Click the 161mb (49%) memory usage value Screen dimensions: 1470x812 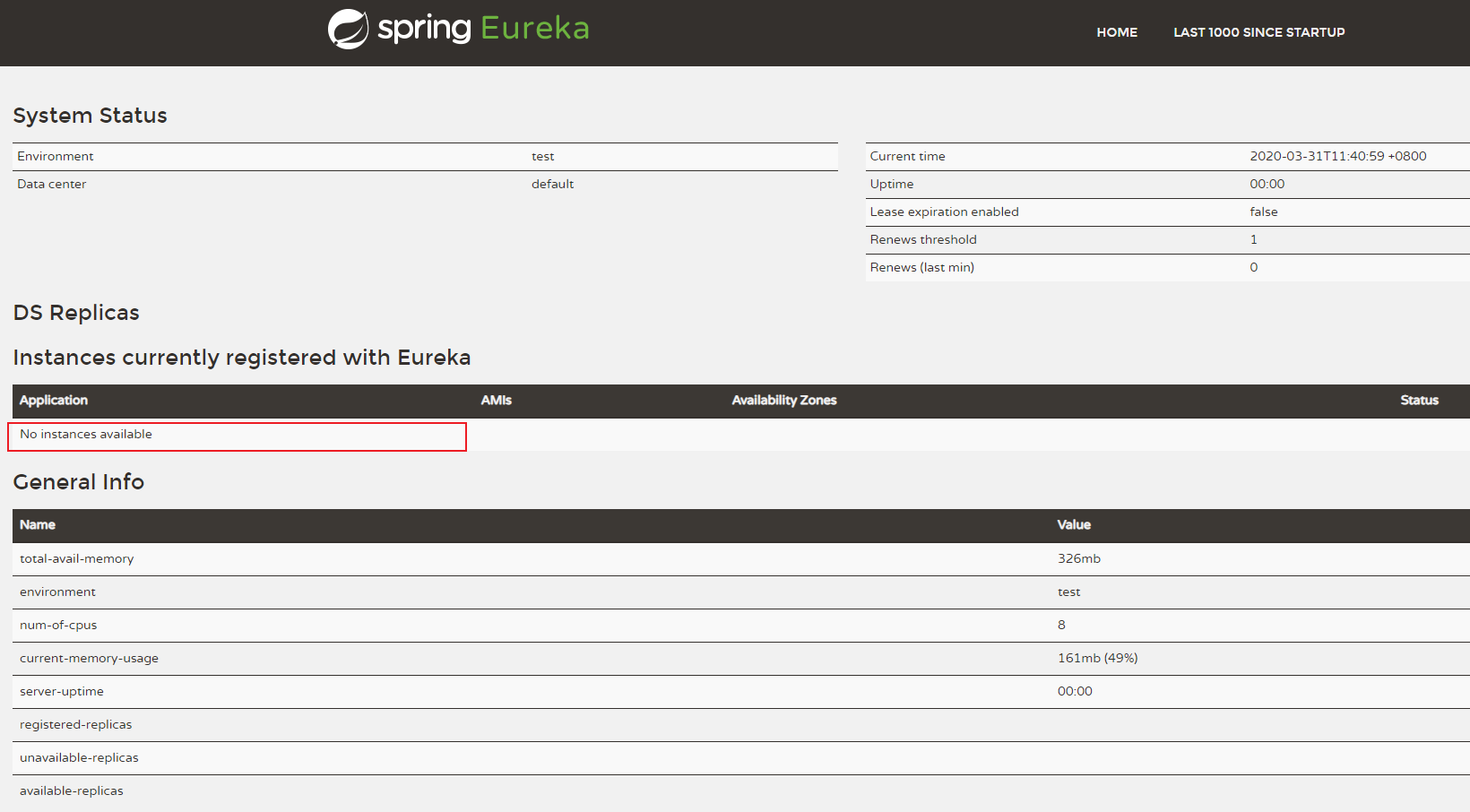click(x=1097, y=659)
